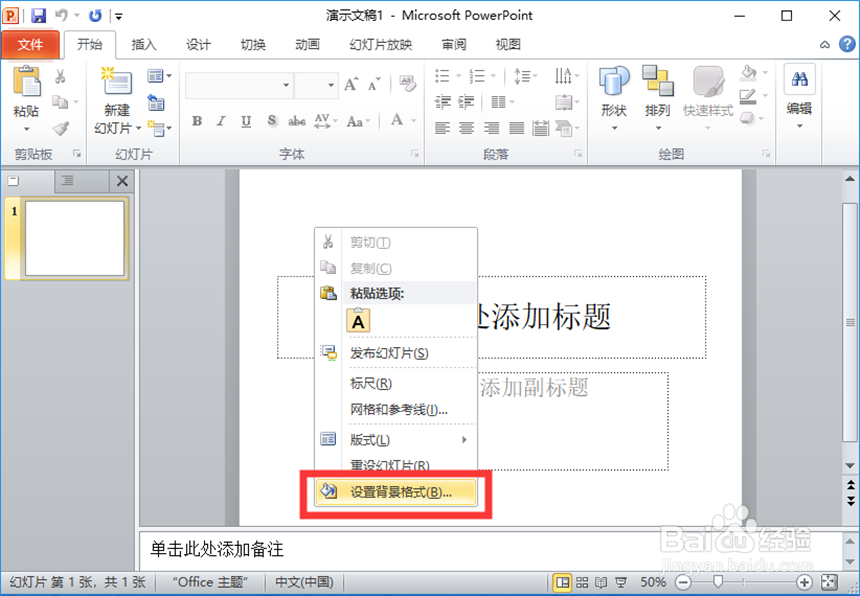The height and width of the screenshot is (596, 860).
Task: Align text right in paragraph group
Action: click(x=491, y=128)
